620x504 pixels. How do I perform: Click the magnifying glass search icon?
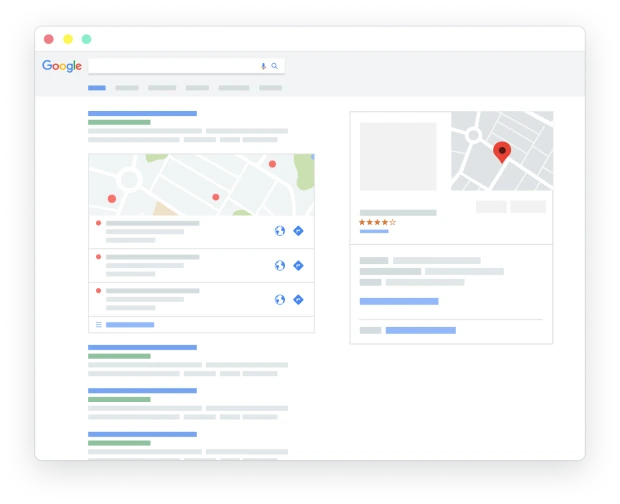[x=274, y=66]
